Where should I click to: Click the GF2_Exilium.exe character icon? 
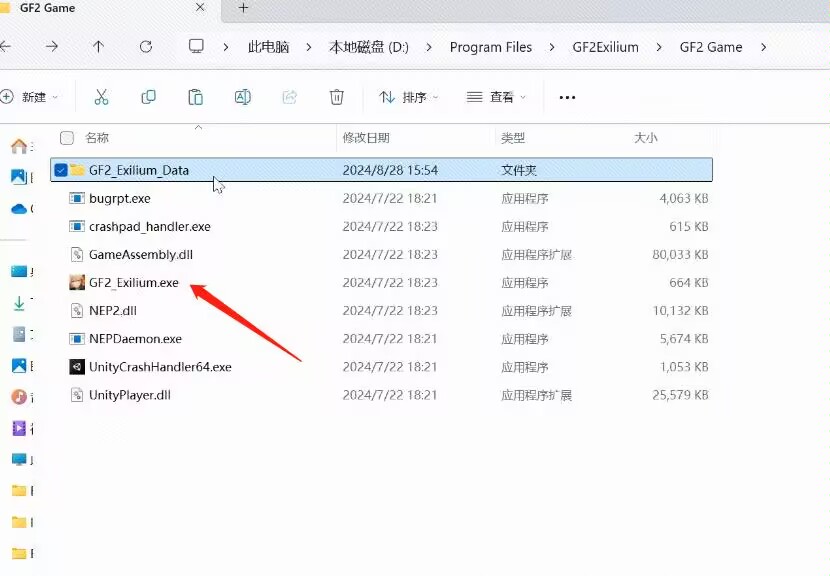tap(77, 283)
